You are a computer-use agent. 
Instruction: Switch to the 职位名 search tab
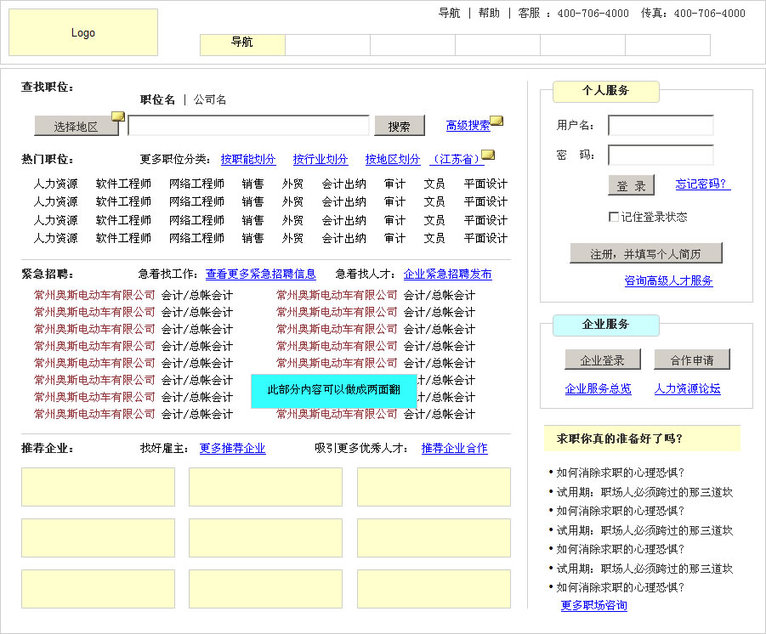157,100
